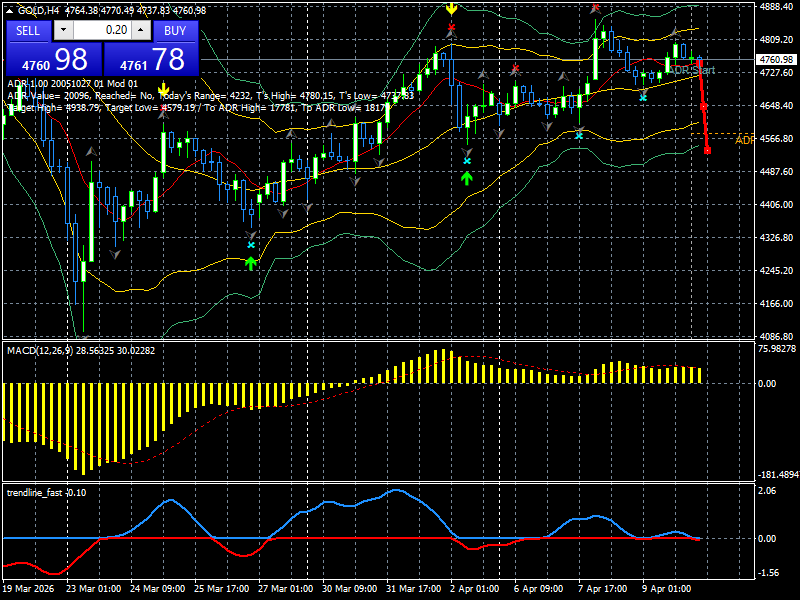Select the red cross marker below the top yellow arrow
Image resolution: width=800 pixels, height=600 pixels.
(452, 27)
